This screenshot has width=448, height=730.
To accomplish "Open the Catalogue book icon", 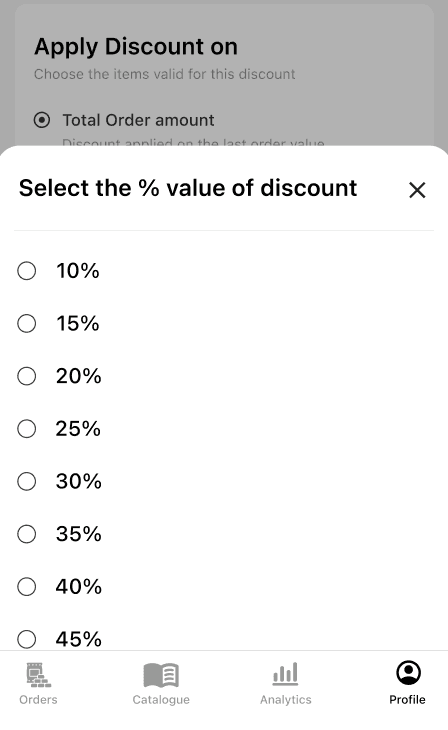I will click(161, 675).
